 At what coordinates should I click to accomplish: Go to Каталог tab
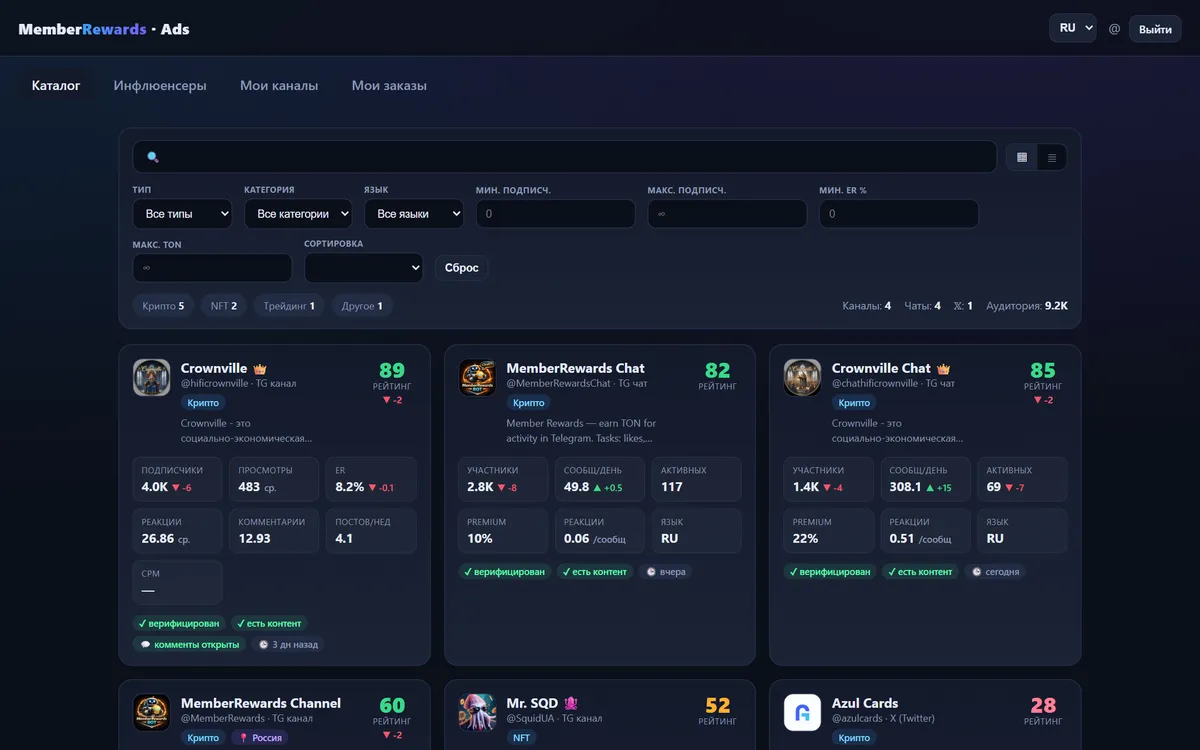pyautogui.click(x=56, y=86)
